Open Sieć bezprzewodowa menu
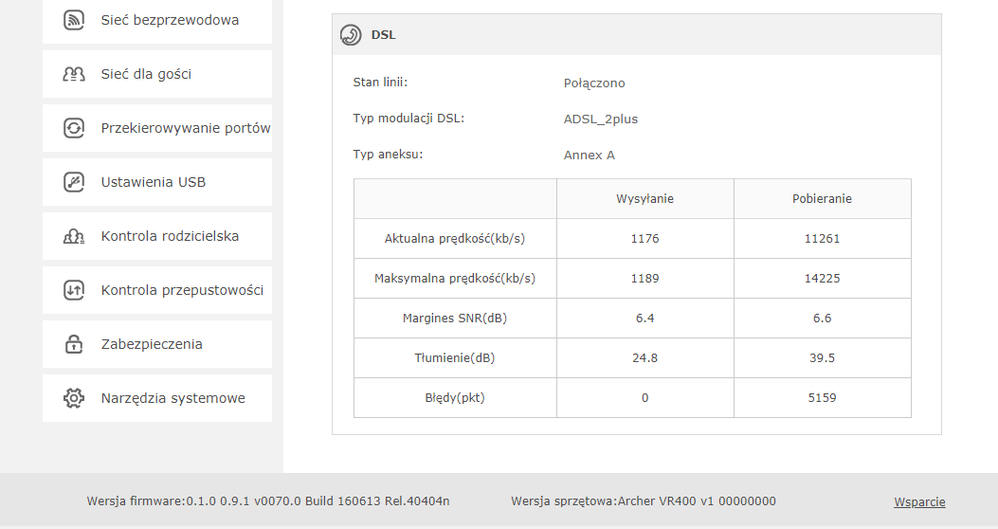The image size is (998, 529). click(170, 20)
